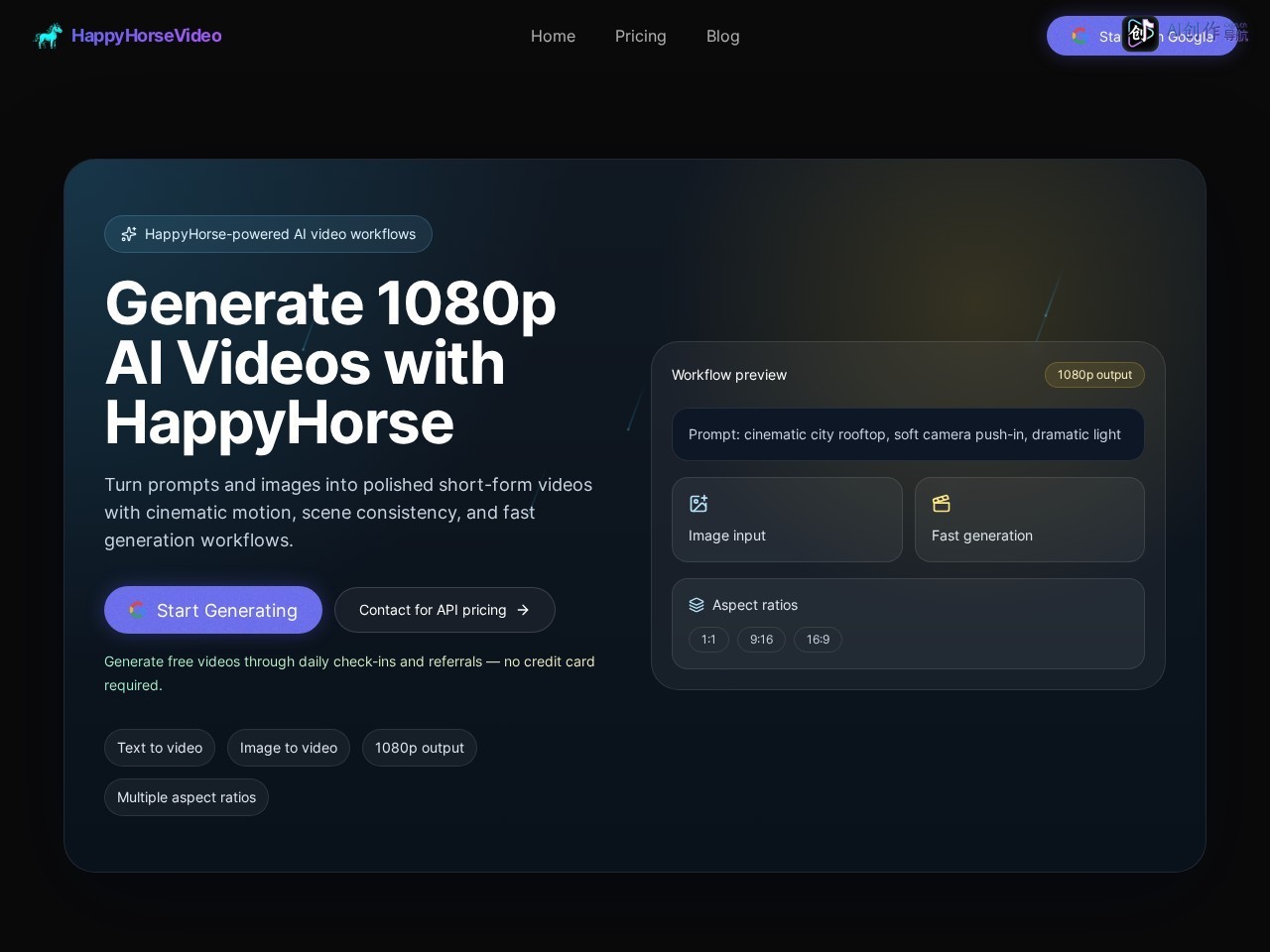Select the Text to video chip
This screenshot has height=952, width=1270.
160,748
